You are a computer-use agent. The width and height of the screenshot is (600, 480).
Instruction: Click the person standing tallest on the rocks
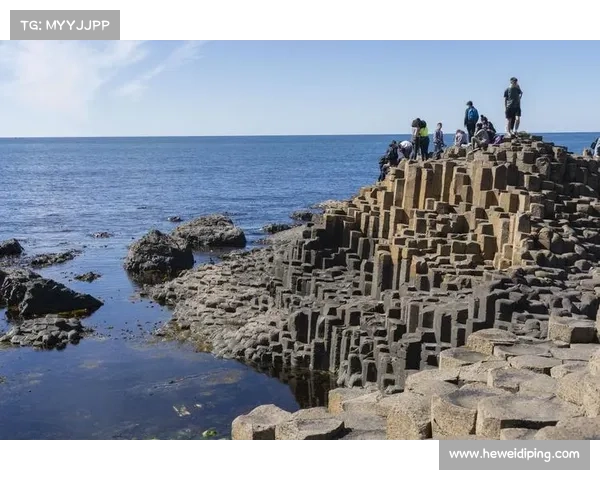(x=512, y=106)
